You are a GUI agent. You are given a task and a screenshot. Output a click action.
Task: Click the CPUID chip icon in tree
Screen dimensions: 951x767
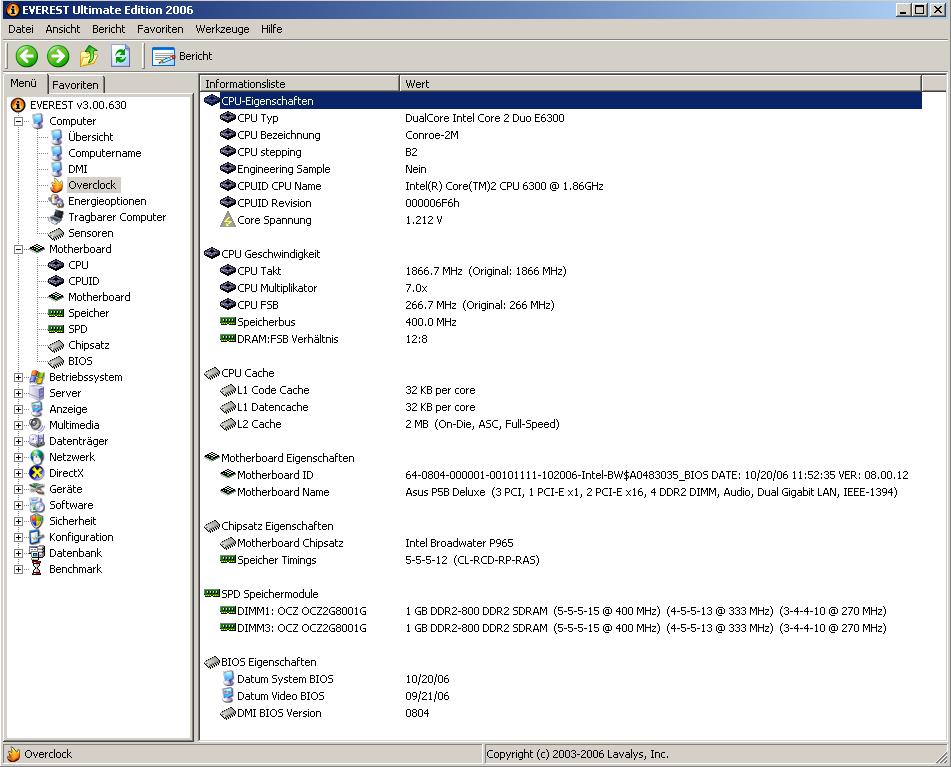(x=56, y=281)
